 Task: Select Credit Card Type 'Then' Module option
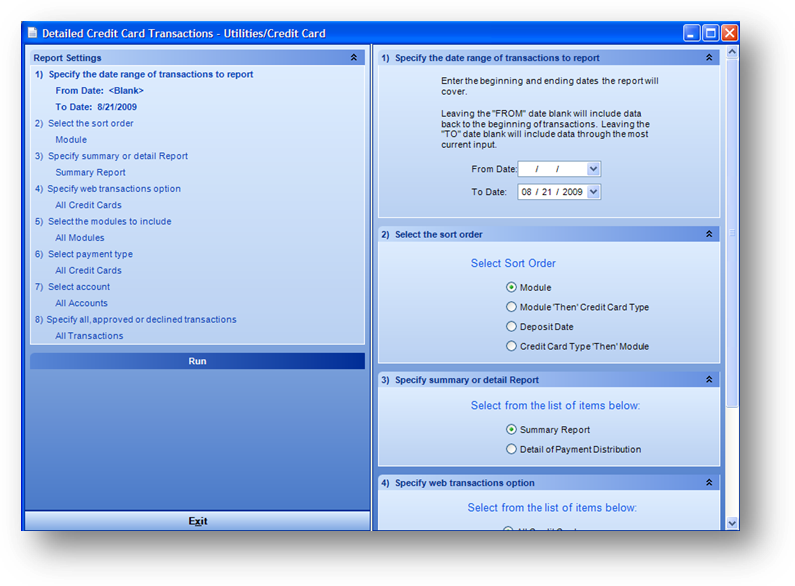(512, 346)
